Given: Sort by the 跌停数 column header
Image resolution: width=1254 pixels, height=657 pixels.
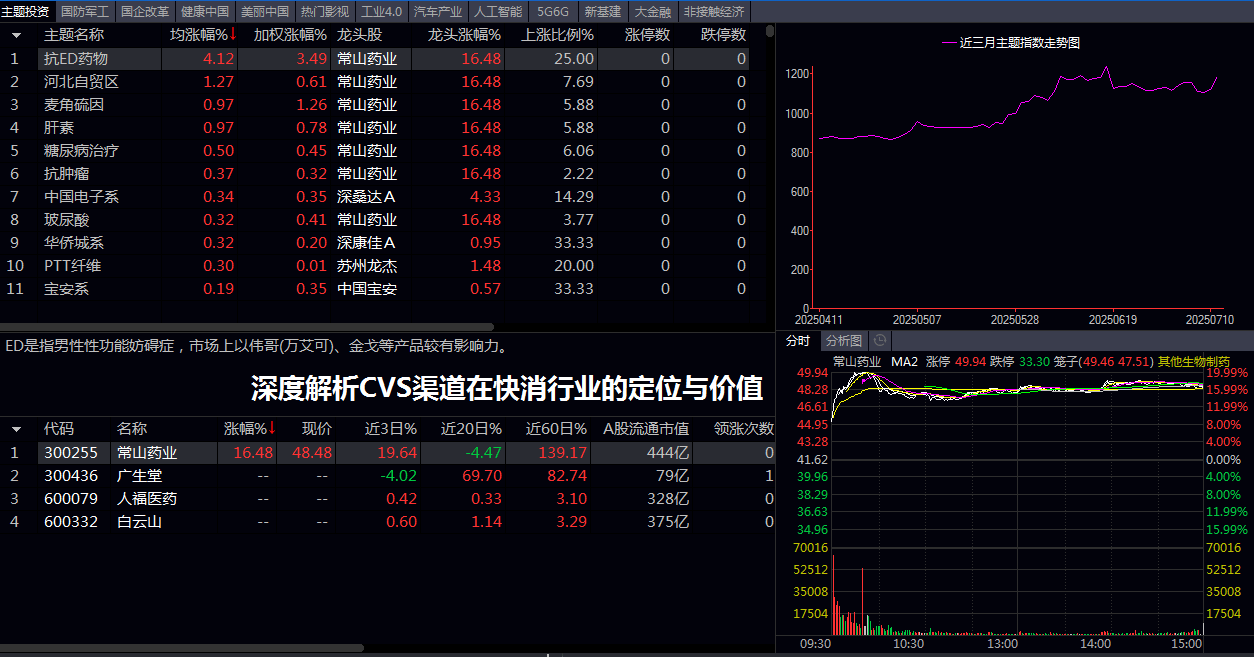Looking at the screenshot, I should coord(723,35).
